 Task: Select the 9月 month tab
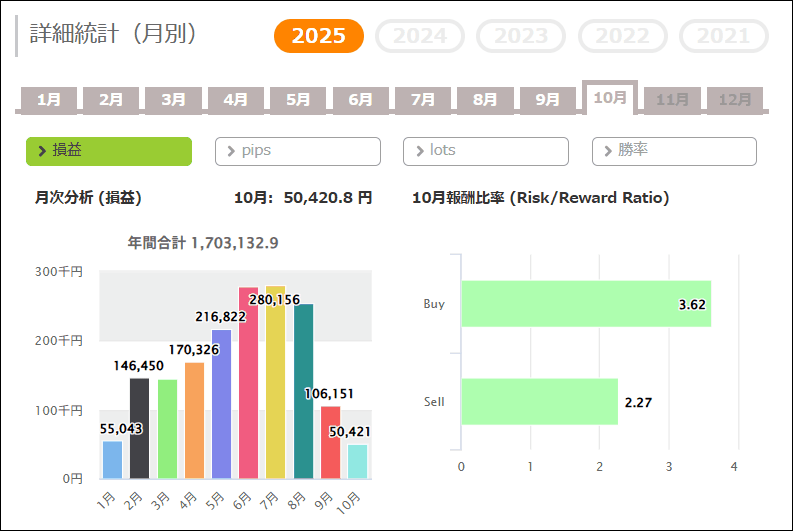547,100
